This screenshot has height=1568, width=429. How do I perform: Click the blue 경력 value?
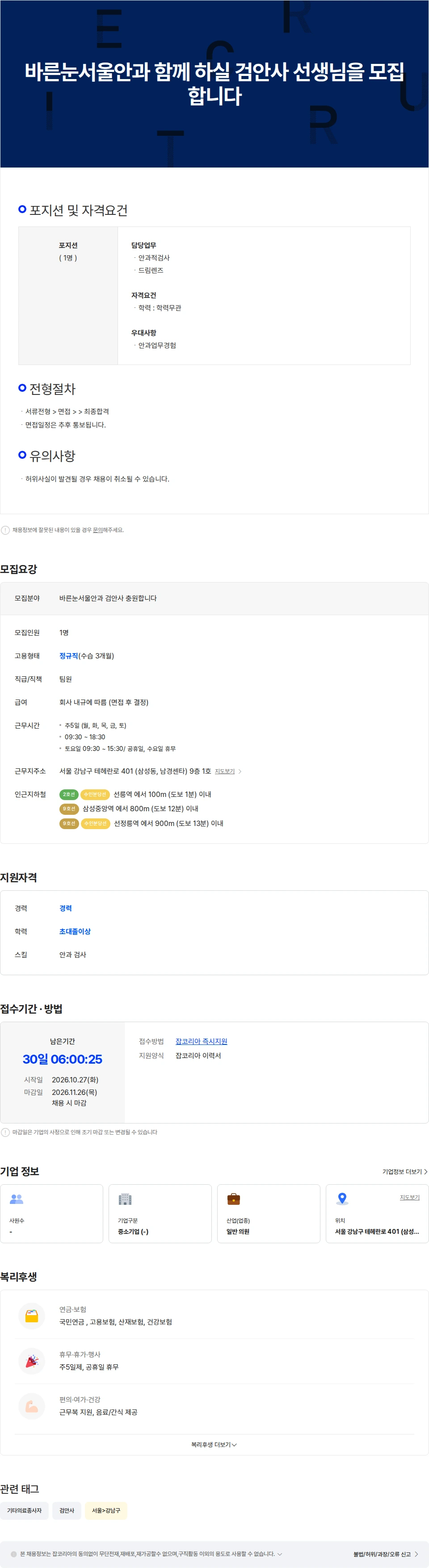pos(66,908)
